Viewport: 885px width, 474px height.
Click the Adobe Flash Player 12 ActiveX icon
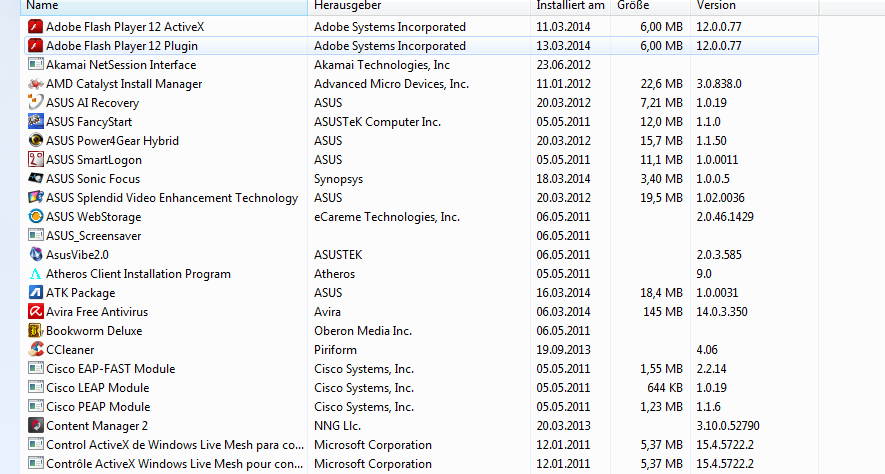36,27
